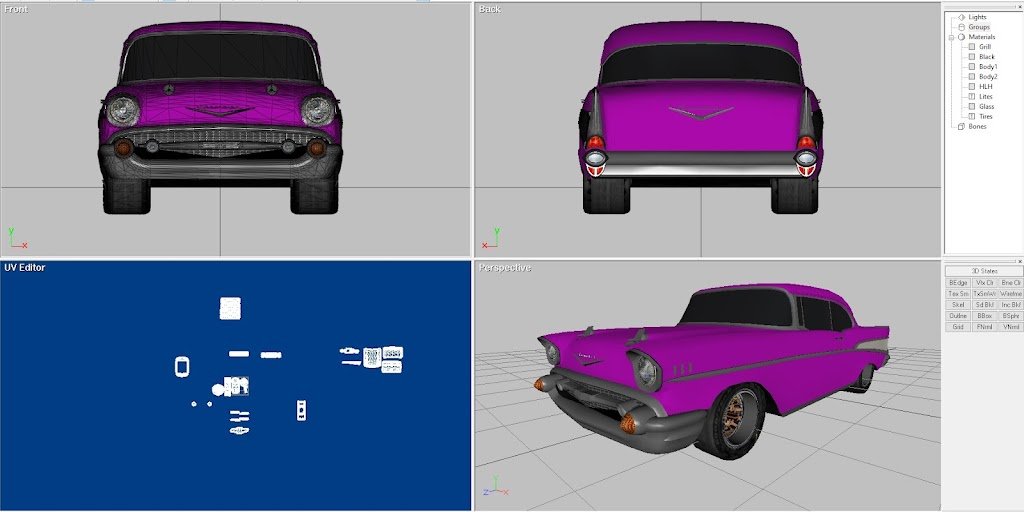
Task: Click the Lights node icon in tree
Action: tap(961, 17)
